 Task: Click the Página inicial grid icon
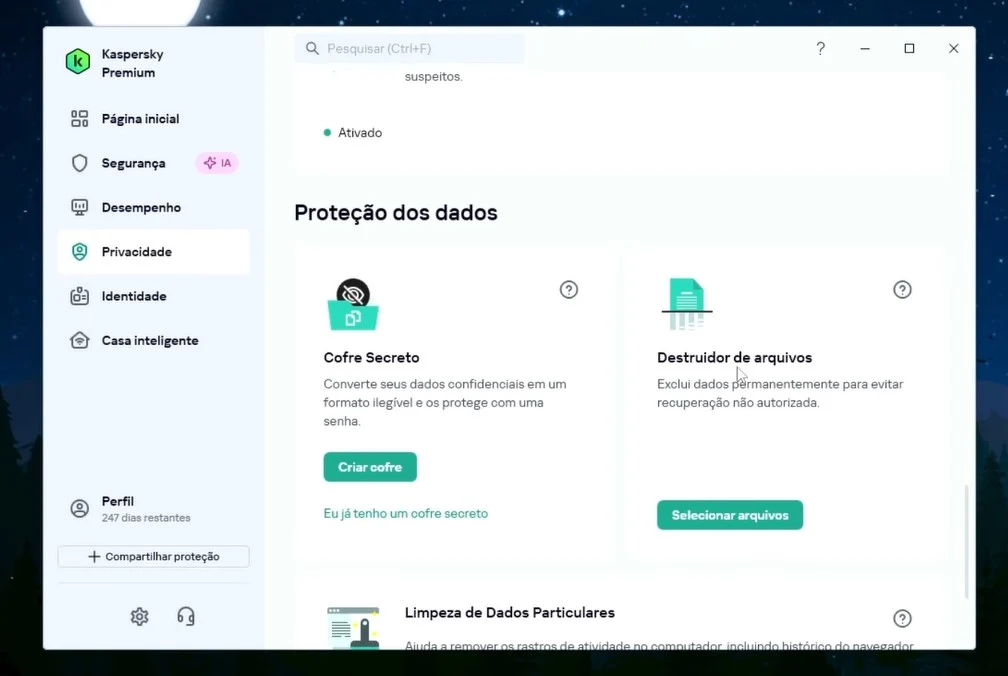tap(79, 119)
